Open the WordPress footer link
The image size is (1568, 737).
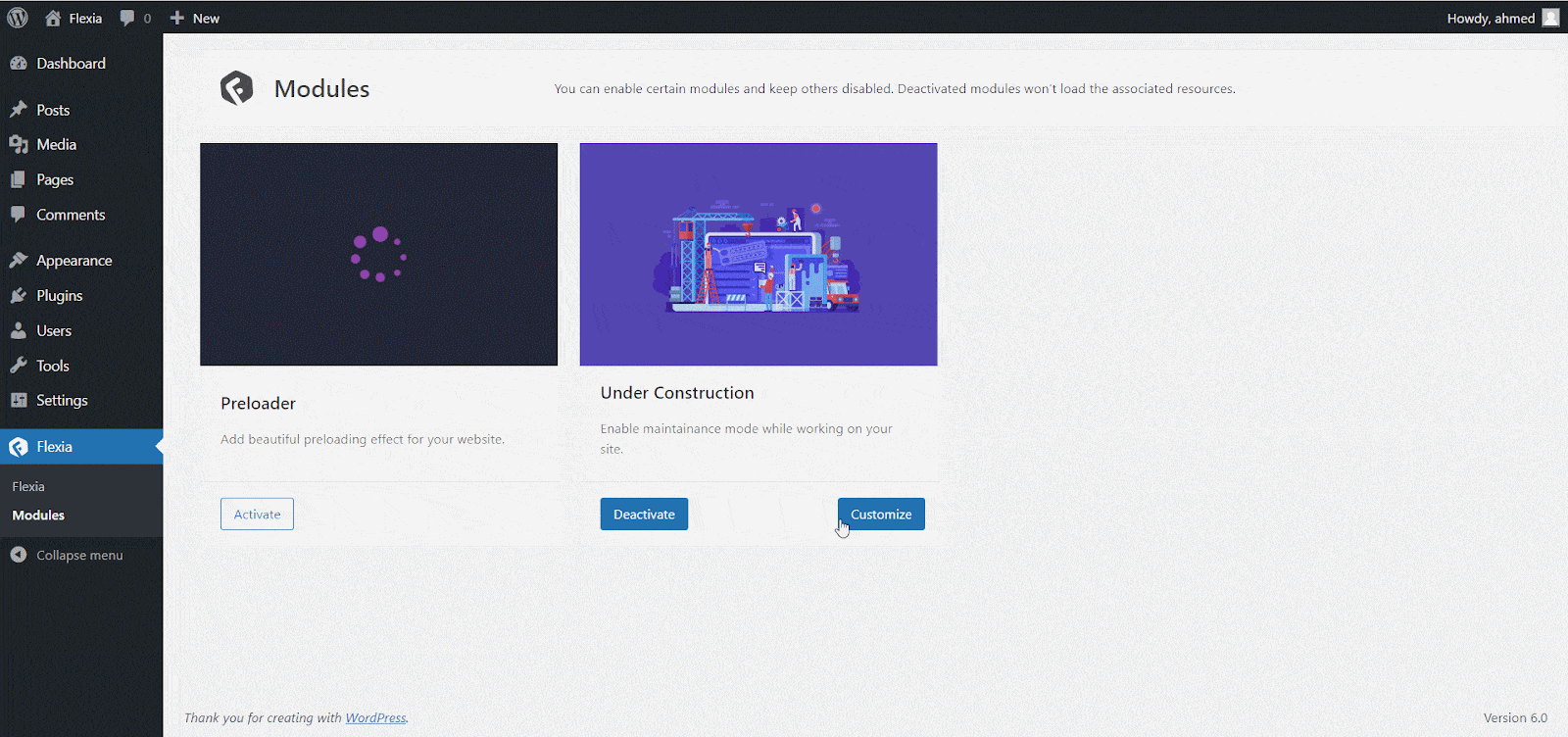point(375,717)
